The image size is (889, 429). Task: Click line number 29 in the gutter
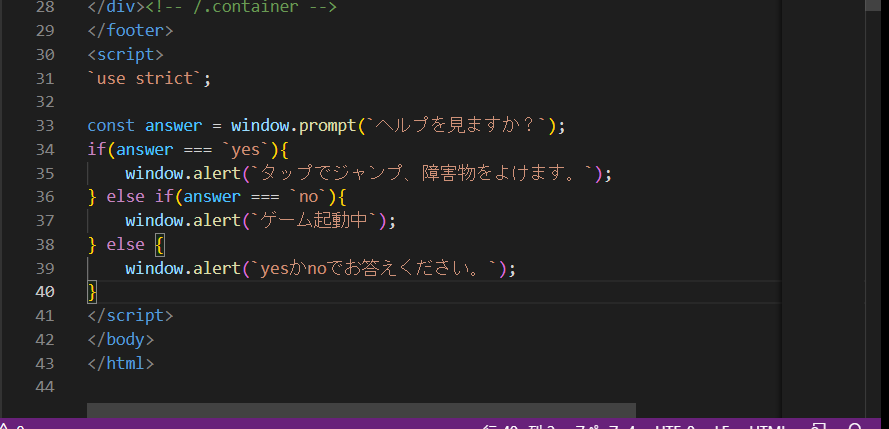45,31
